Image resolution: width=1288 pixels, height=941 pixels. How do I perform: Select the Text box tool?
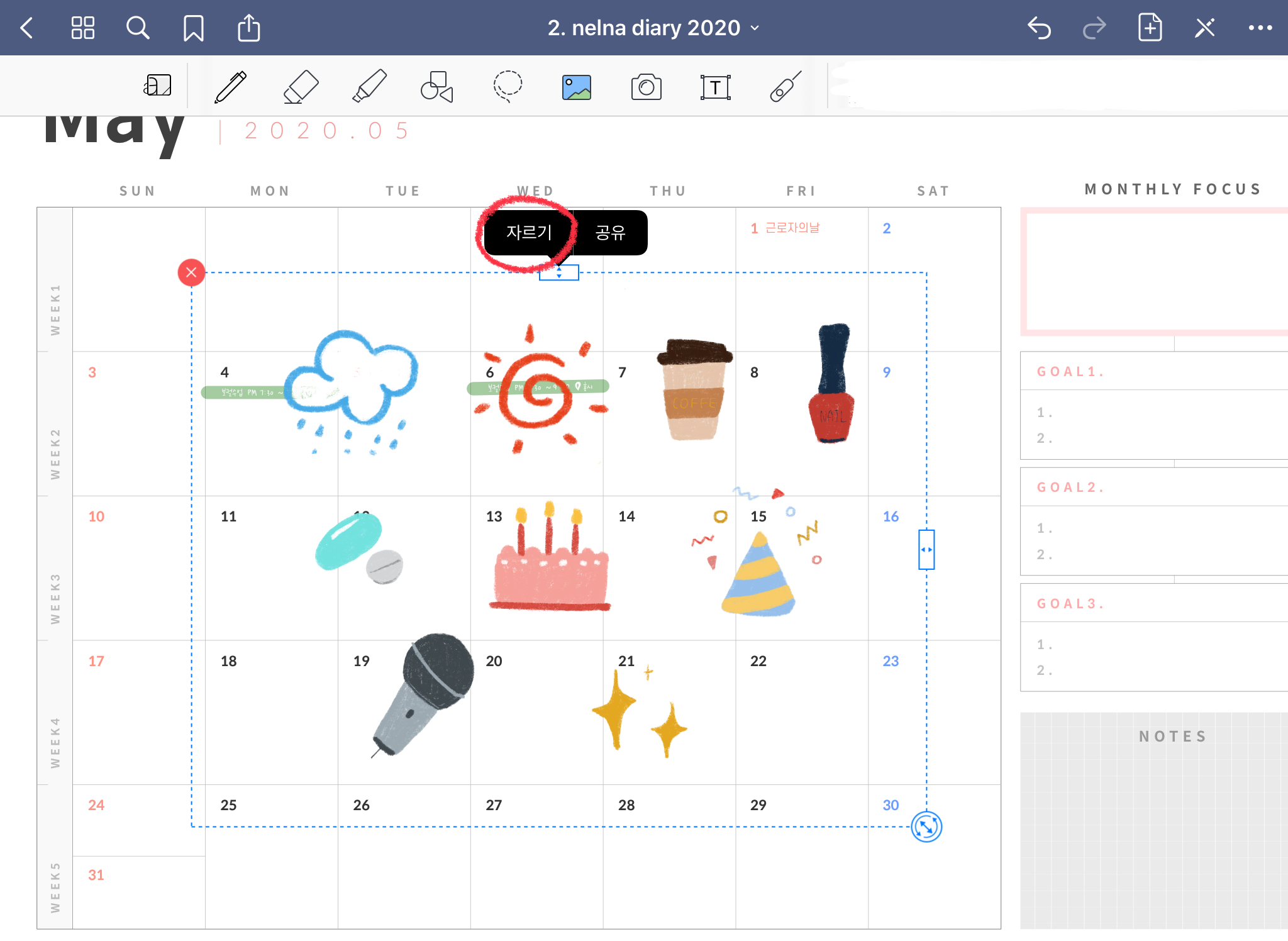pyautogui.click(x=715, y=87)
